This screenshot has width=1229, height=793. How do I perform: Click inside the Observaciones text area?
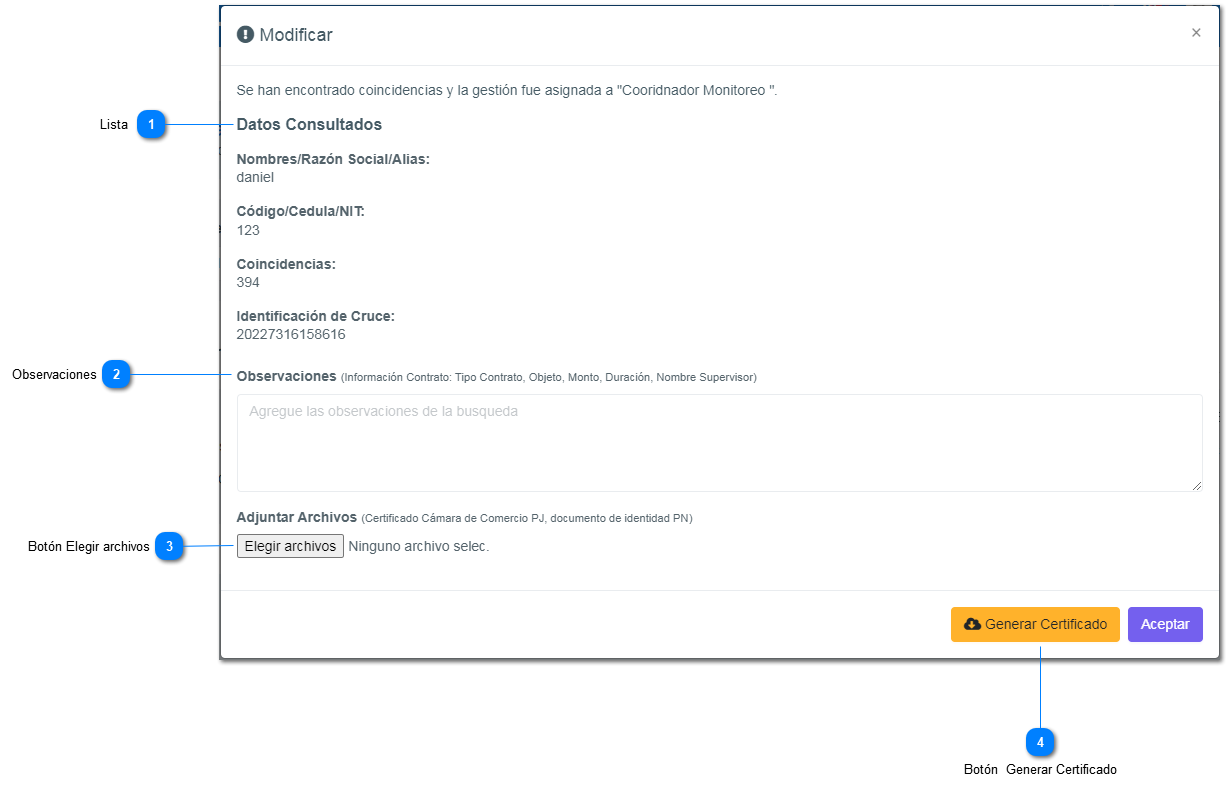(719, 442)
